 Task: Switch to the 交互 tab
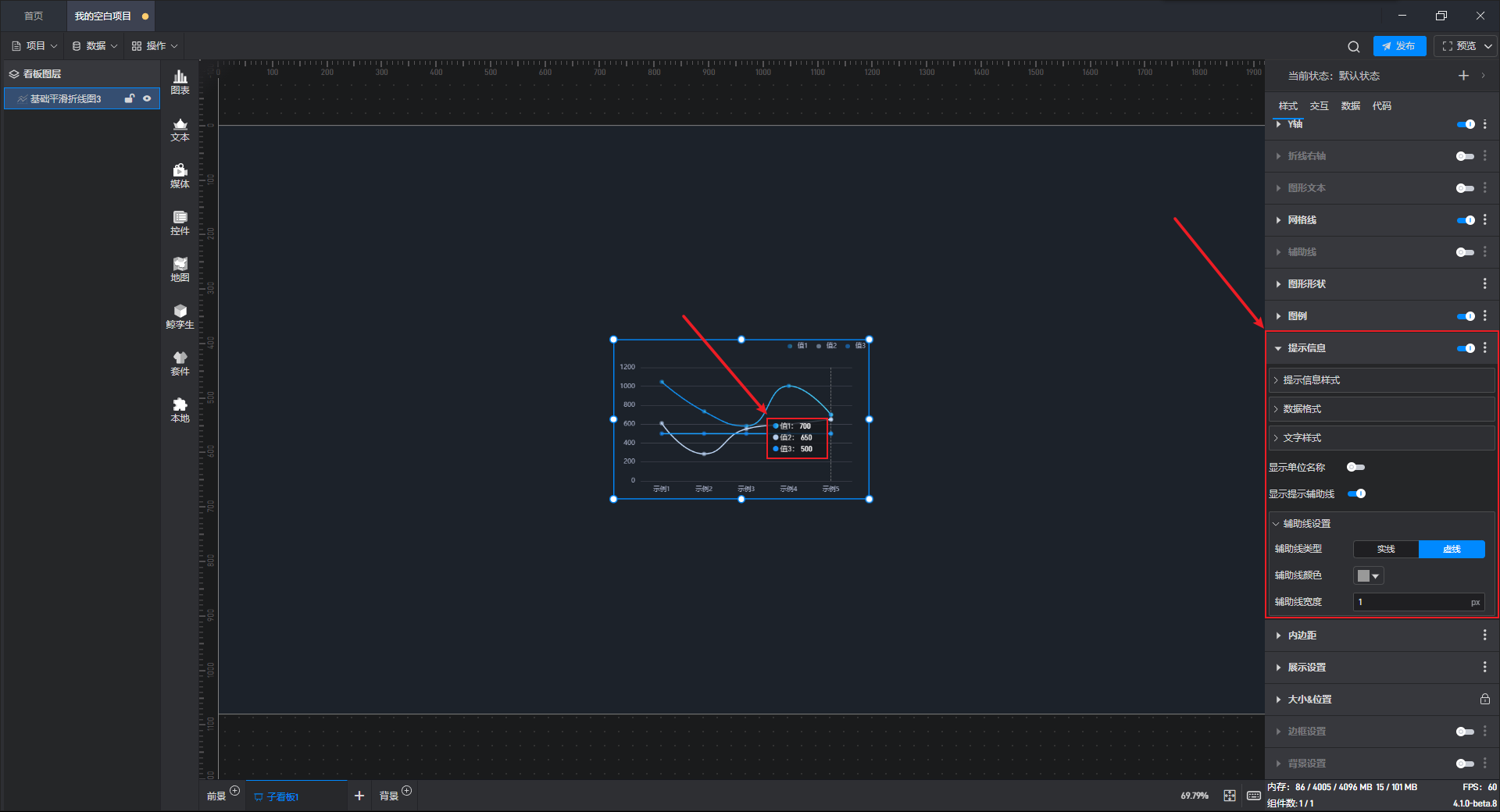tap(1320, 106)
